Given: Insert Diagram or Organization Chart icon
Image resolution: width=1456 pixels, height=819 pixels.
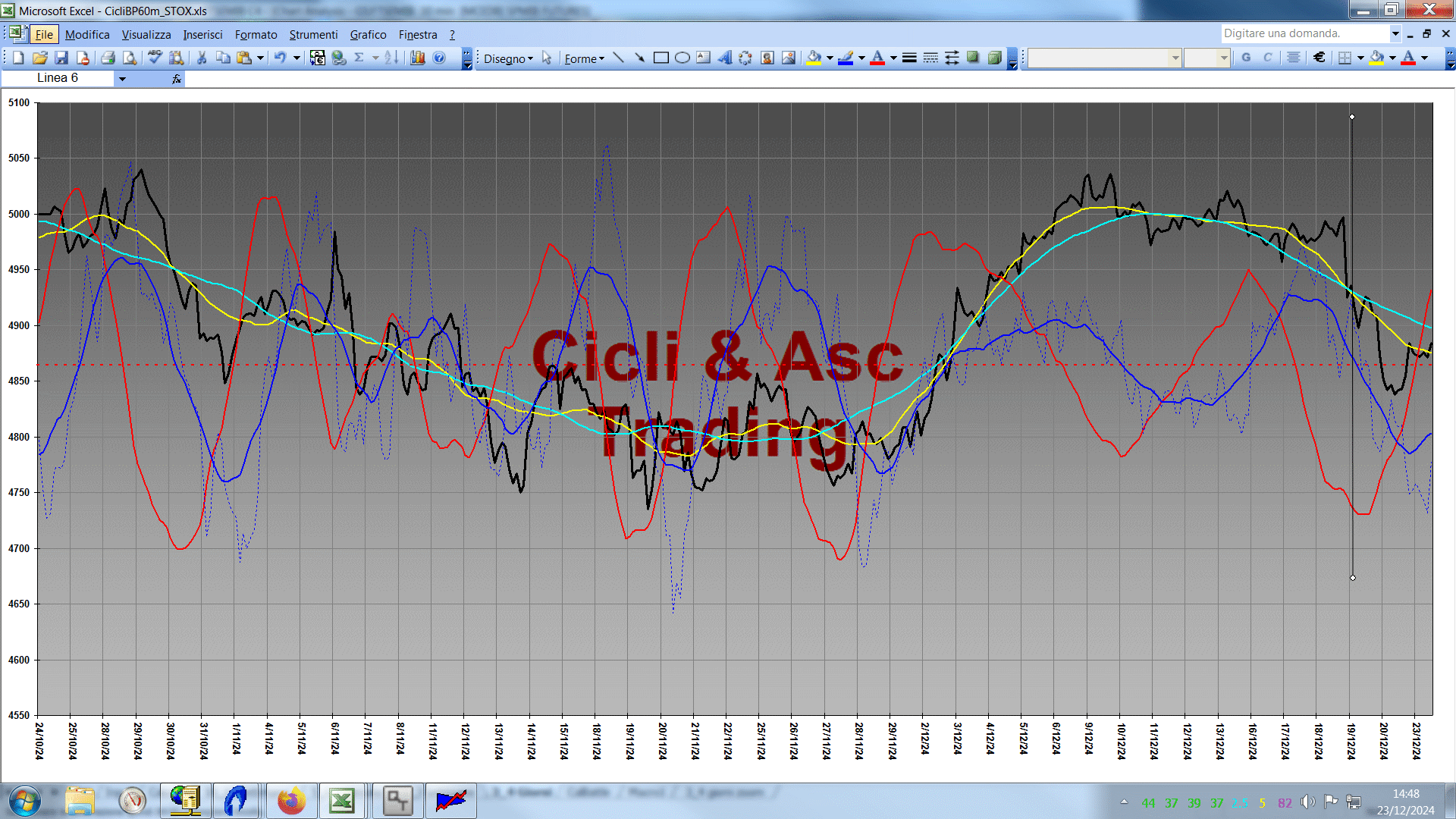Looking at the screenshot, I should point(746,58).
